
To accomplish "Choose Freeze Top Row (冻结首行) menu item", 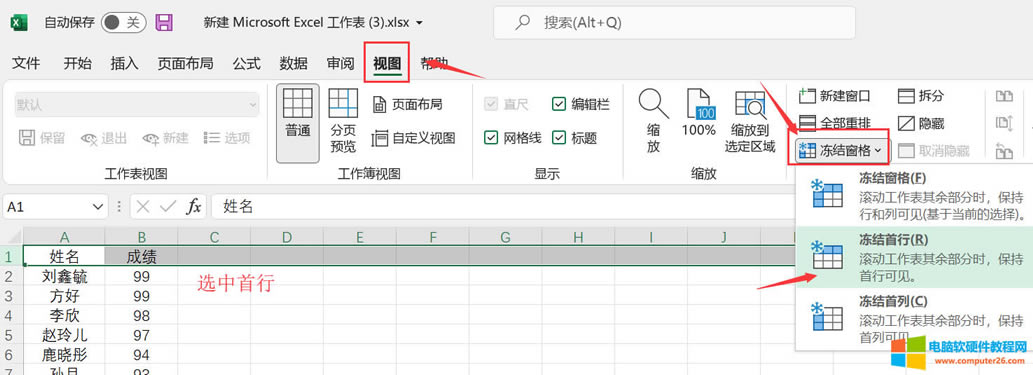I will 914,258.
